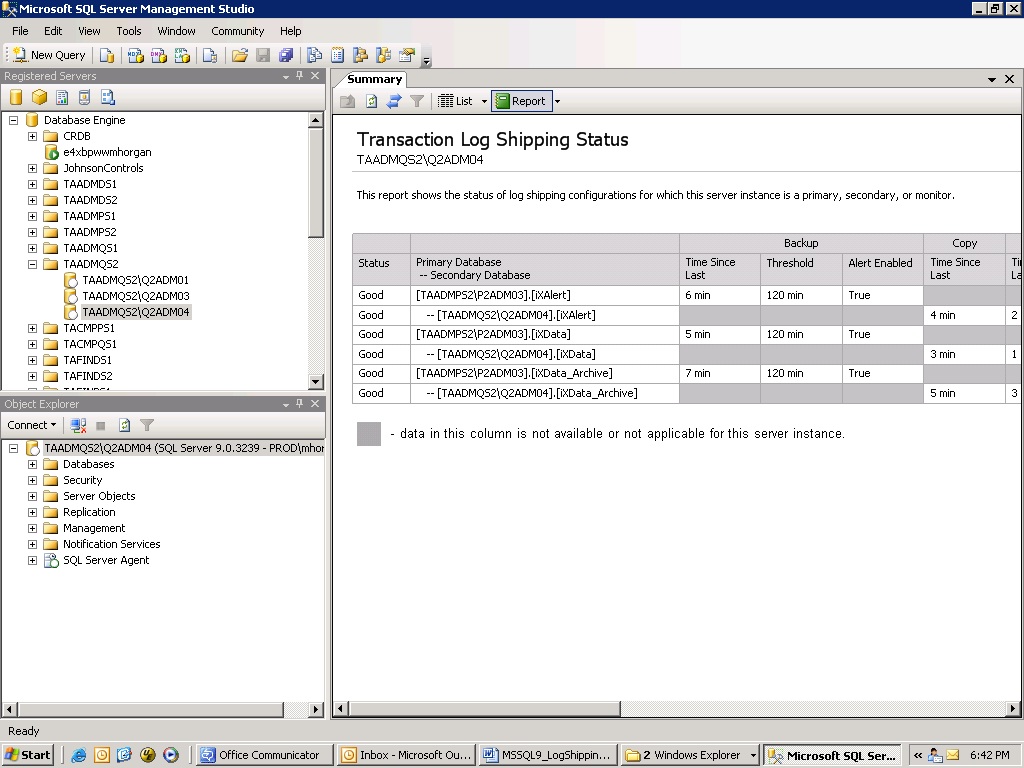Screen dimensions: 1024x768
Task: Switch to List view in Summary toolbar
Action: (x=455, y=101)
